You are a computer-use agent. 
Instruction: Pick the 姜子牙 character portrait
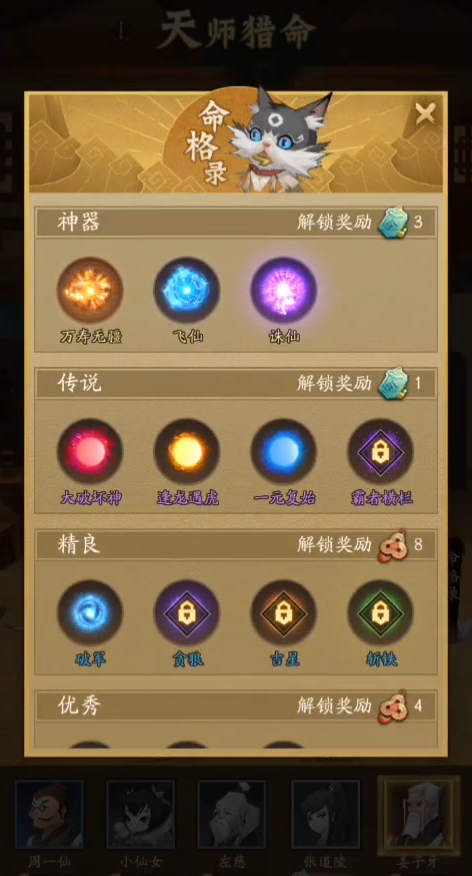[419, 815]
